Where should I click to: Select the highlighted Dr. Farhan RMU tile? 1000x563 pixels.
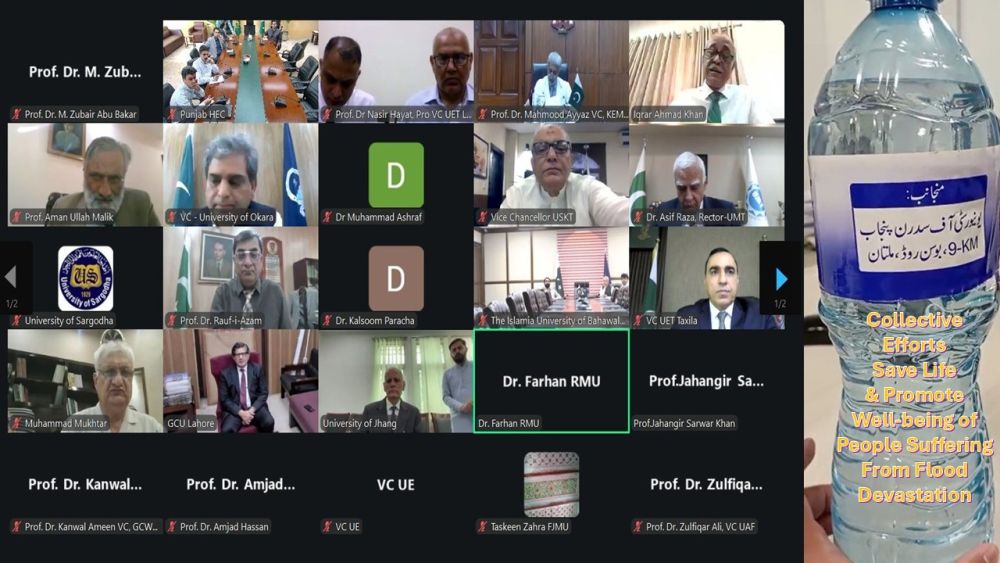[552, 381]
